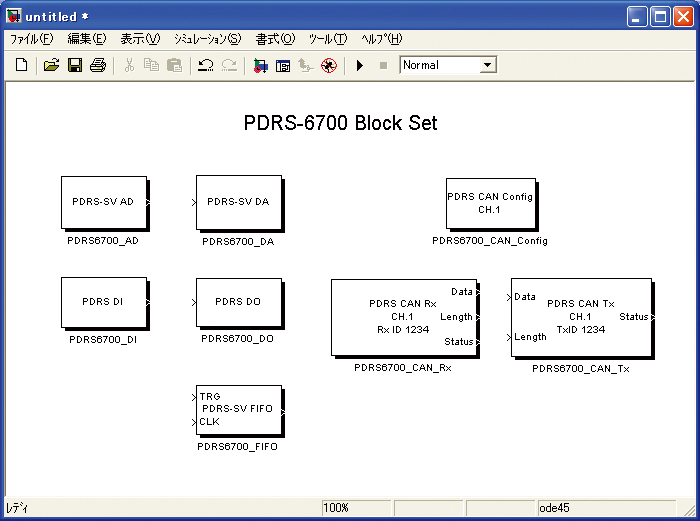Select the PDRS CAN Config CH.1 block
Image resolution: width=700 pixels, height=521 pixels.
tap(491, 203)
